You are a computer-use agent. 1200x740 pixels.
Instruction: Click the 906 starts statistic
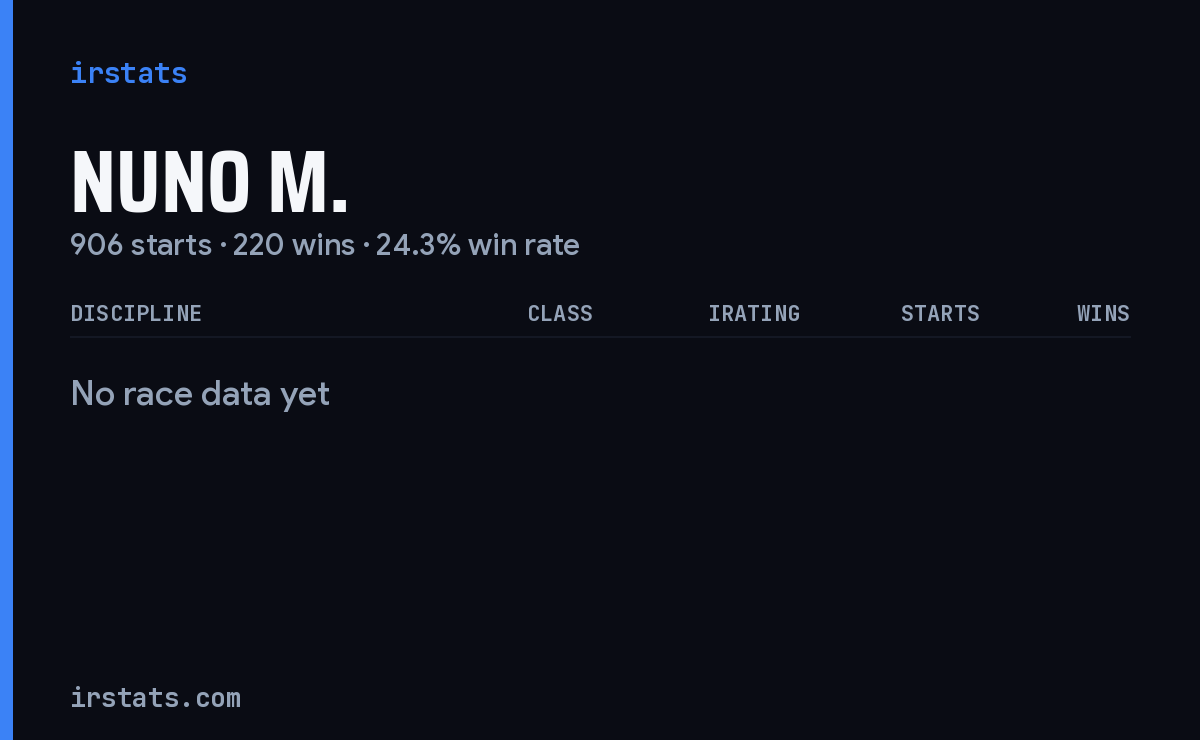point(141,245)
